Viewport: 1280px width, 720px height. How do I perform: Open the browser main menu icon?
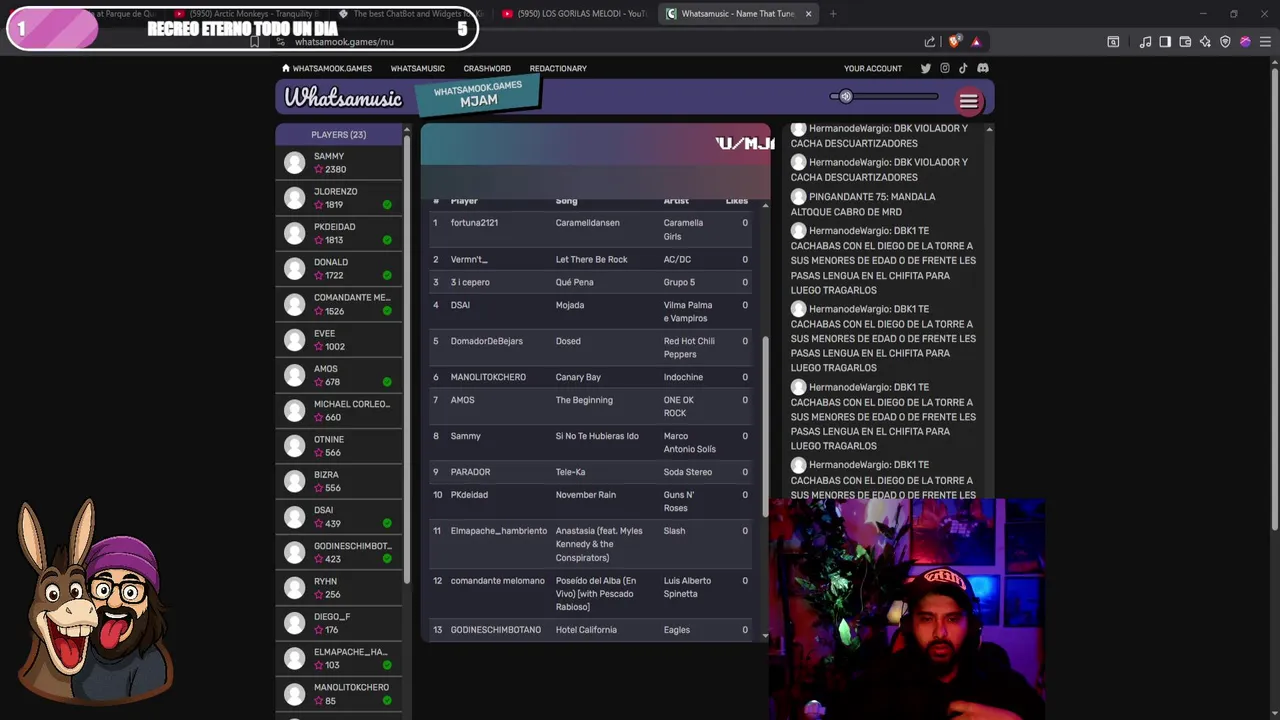click(x=1265, y=42)
